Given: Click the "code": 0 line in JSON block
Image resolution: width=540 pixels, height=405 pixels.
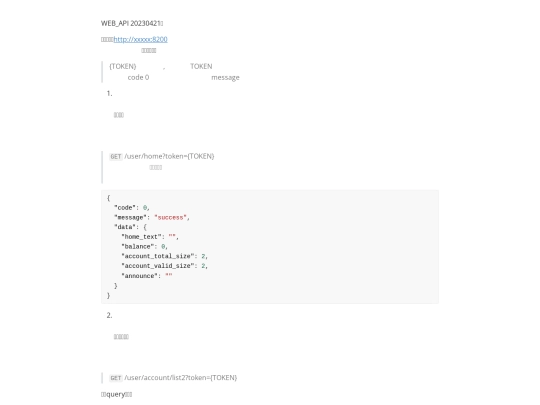Looking at the screenshot, I should pos(132,208).
